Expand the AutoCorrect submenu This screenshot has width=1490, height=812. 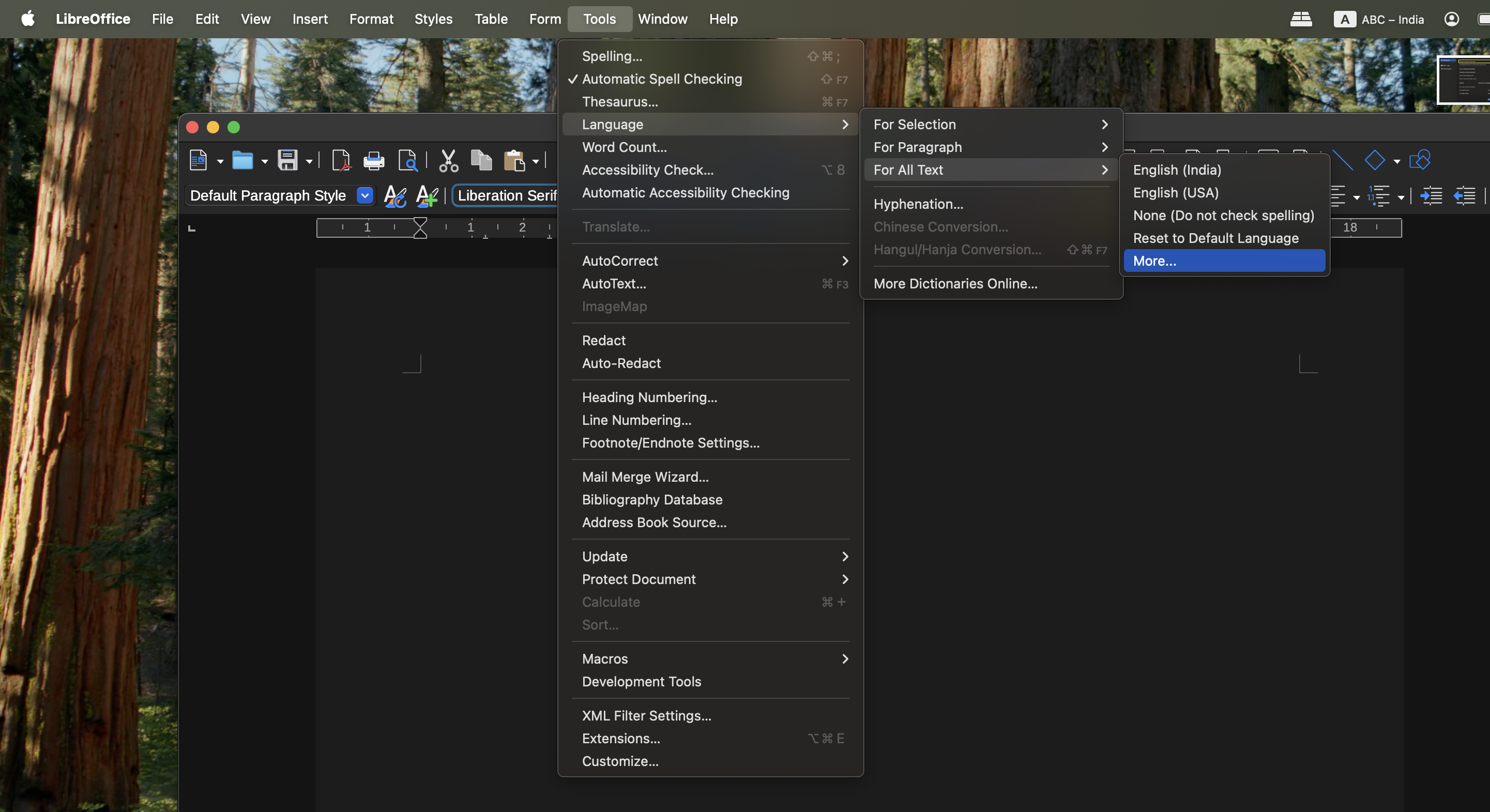[x=710, y=261]
